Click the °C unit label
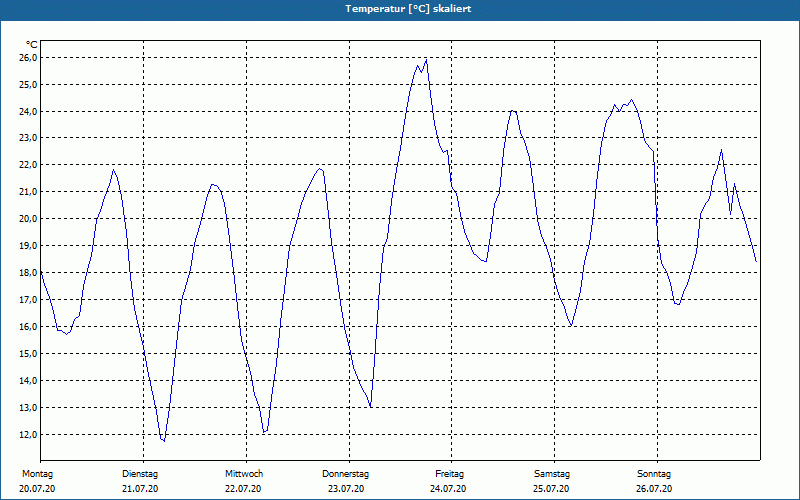Screen dimensions: 800x500 [31, 45]
